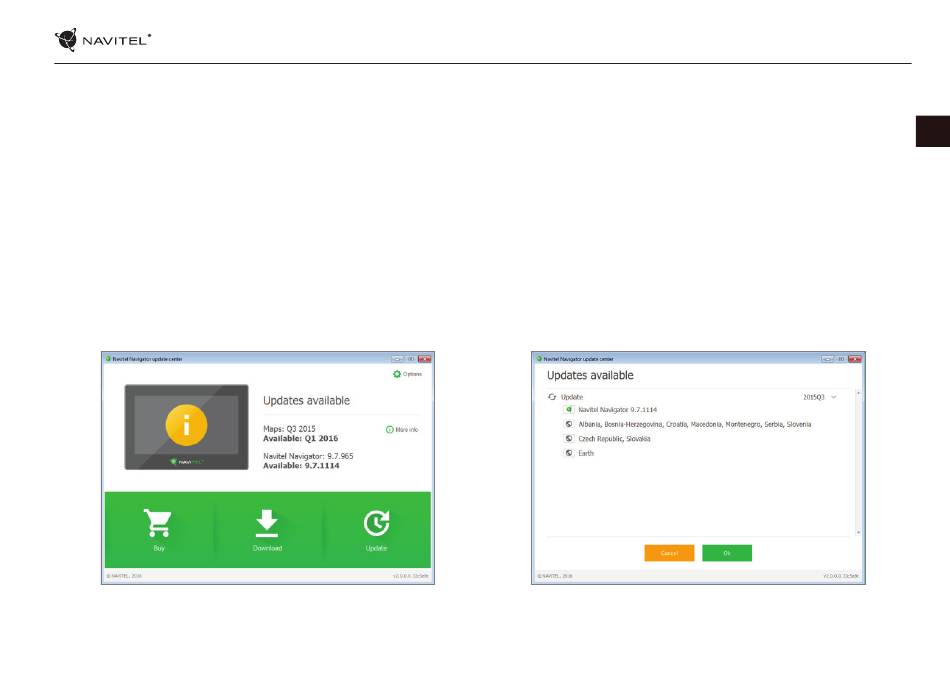Click the Buy shopping cart icon
Viewport: 950px width, 673px height.
(x=158, y=523)
